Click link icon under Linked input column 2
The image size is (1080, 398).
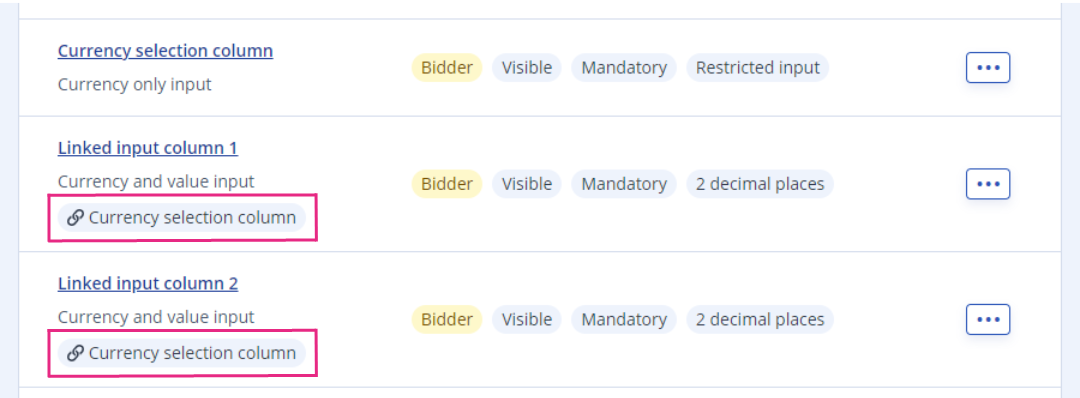(75, 354)
